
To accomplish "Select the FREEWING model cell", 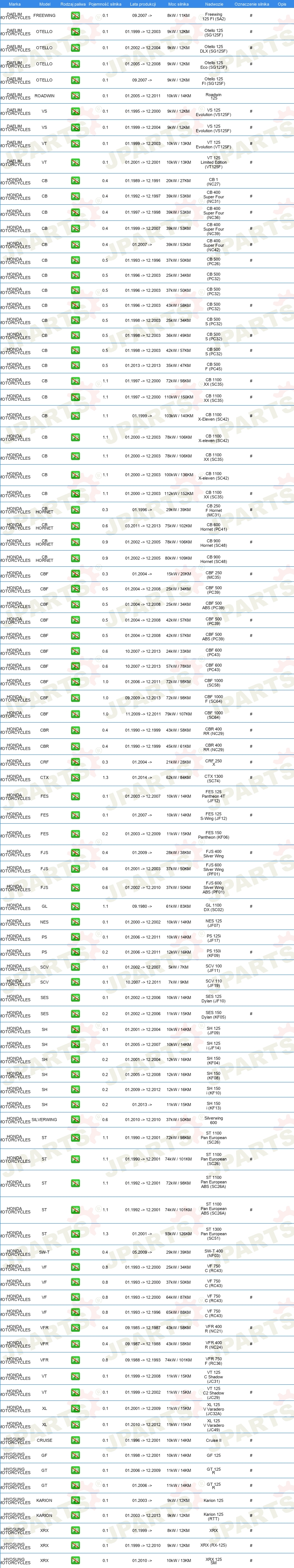I will pos(44,15).
